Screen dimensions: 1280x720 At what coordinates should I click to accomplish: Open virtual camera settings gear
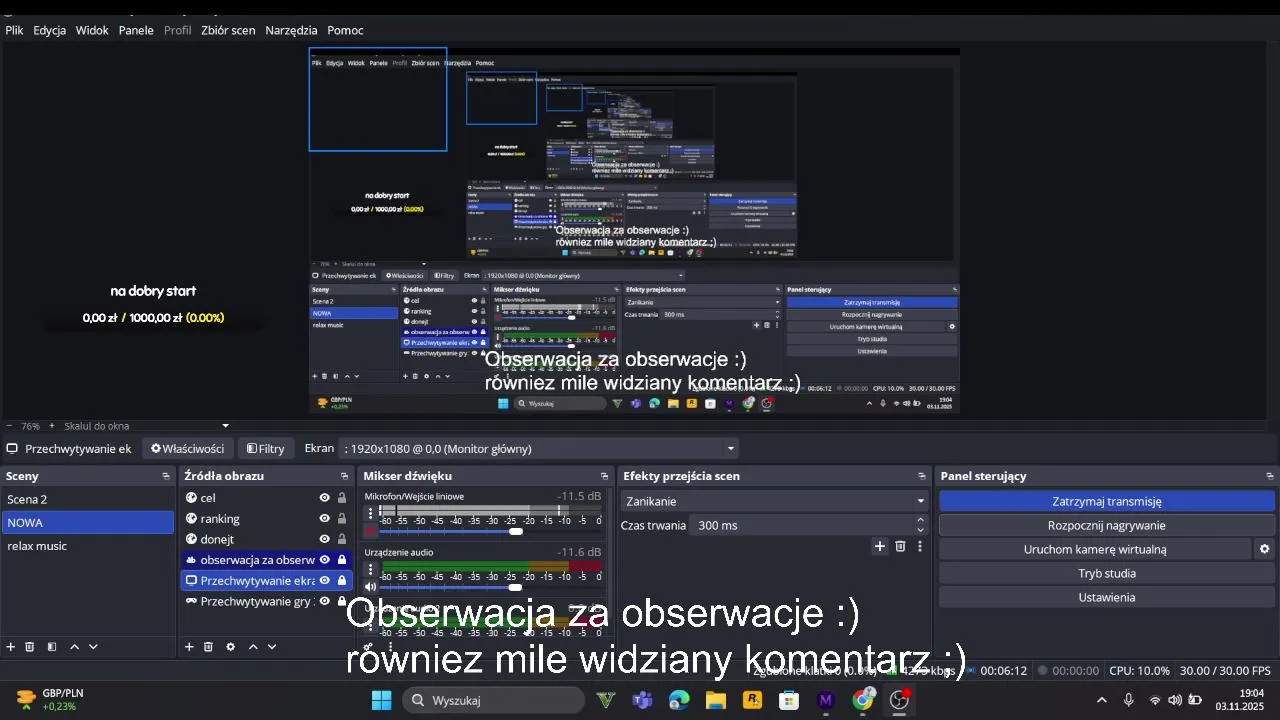tap(1264, 549)
